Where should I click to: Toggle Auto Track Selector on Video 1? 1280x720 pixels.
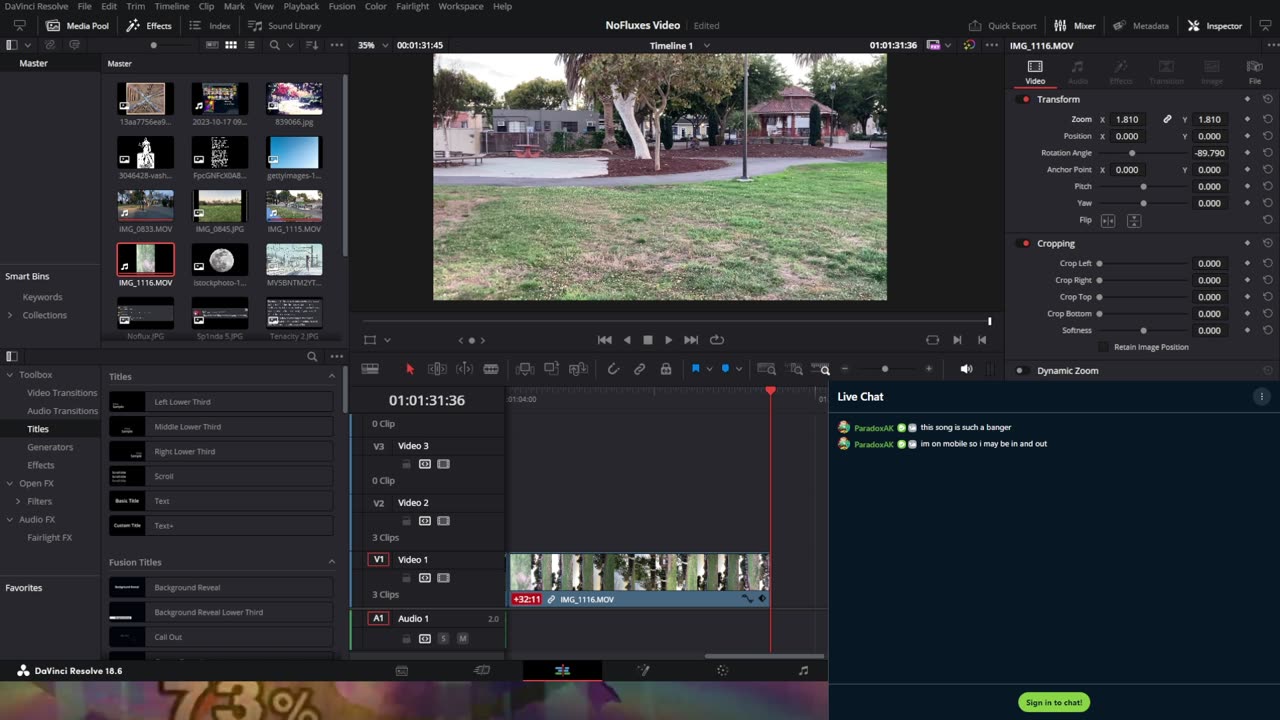[425, 578]
